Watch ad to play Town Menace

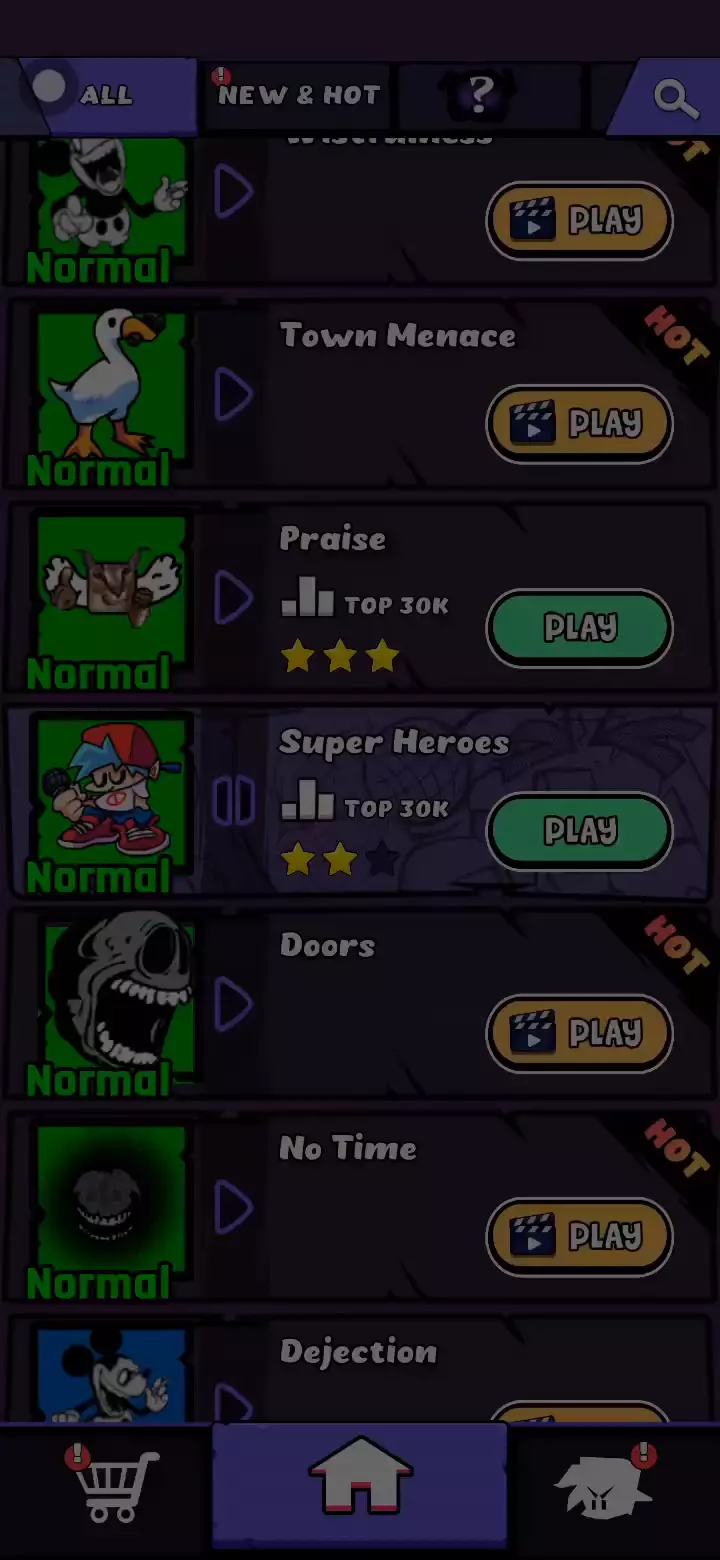pos(579,424)
